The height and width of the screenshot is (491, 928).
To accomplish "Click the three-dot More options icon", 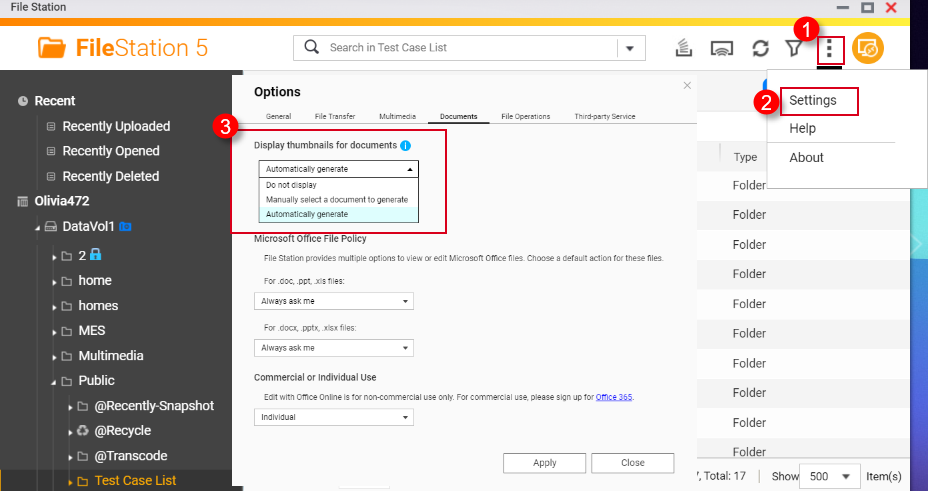I will [x=830, y=48].
